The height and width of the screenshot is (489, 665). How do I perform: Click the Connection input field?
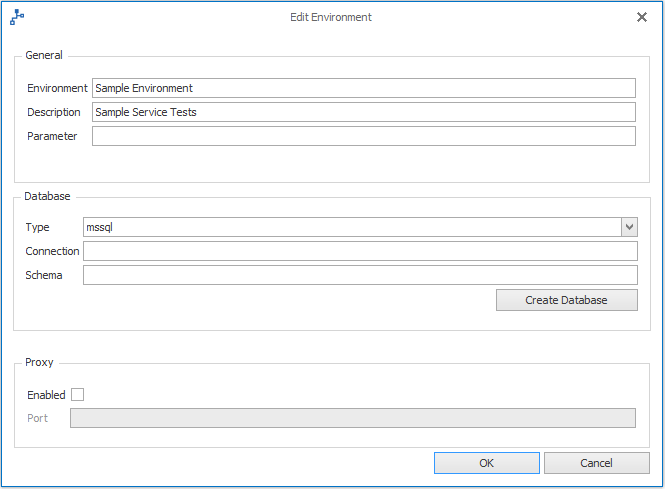tap(360, 251)
